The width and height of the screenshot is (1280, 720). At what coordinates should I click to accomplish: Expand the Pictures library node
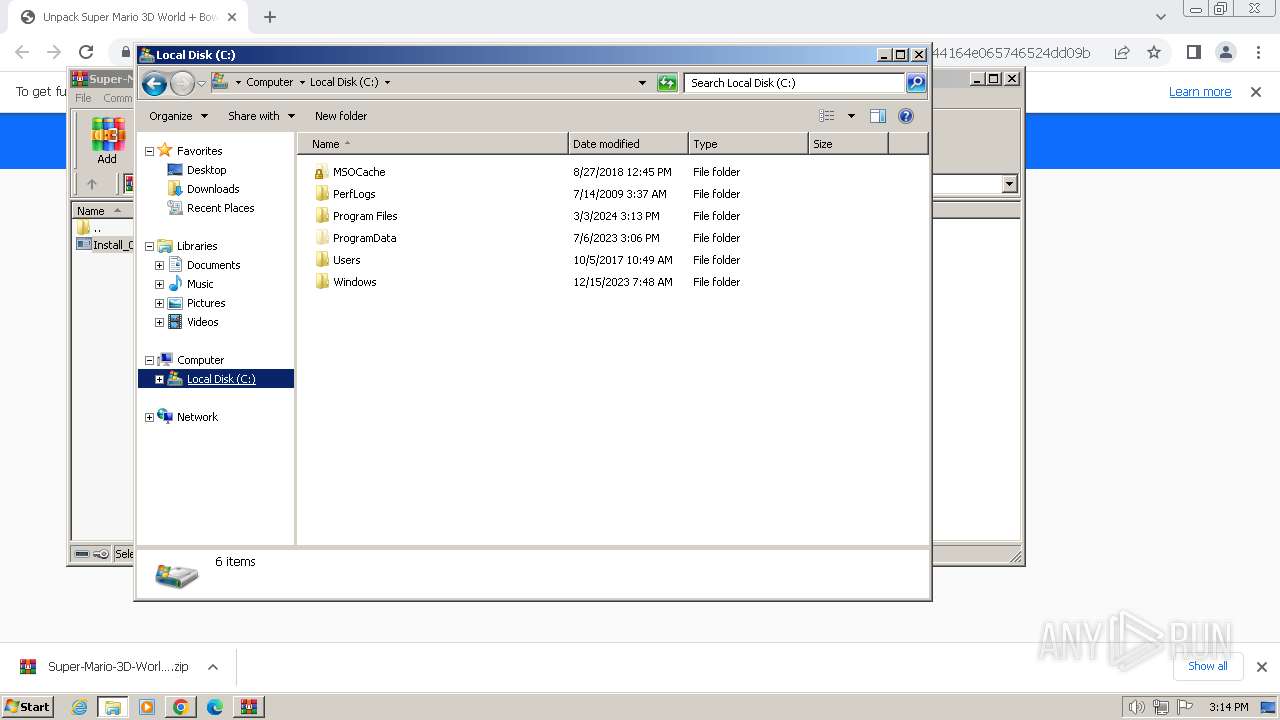tap(159, 303)
